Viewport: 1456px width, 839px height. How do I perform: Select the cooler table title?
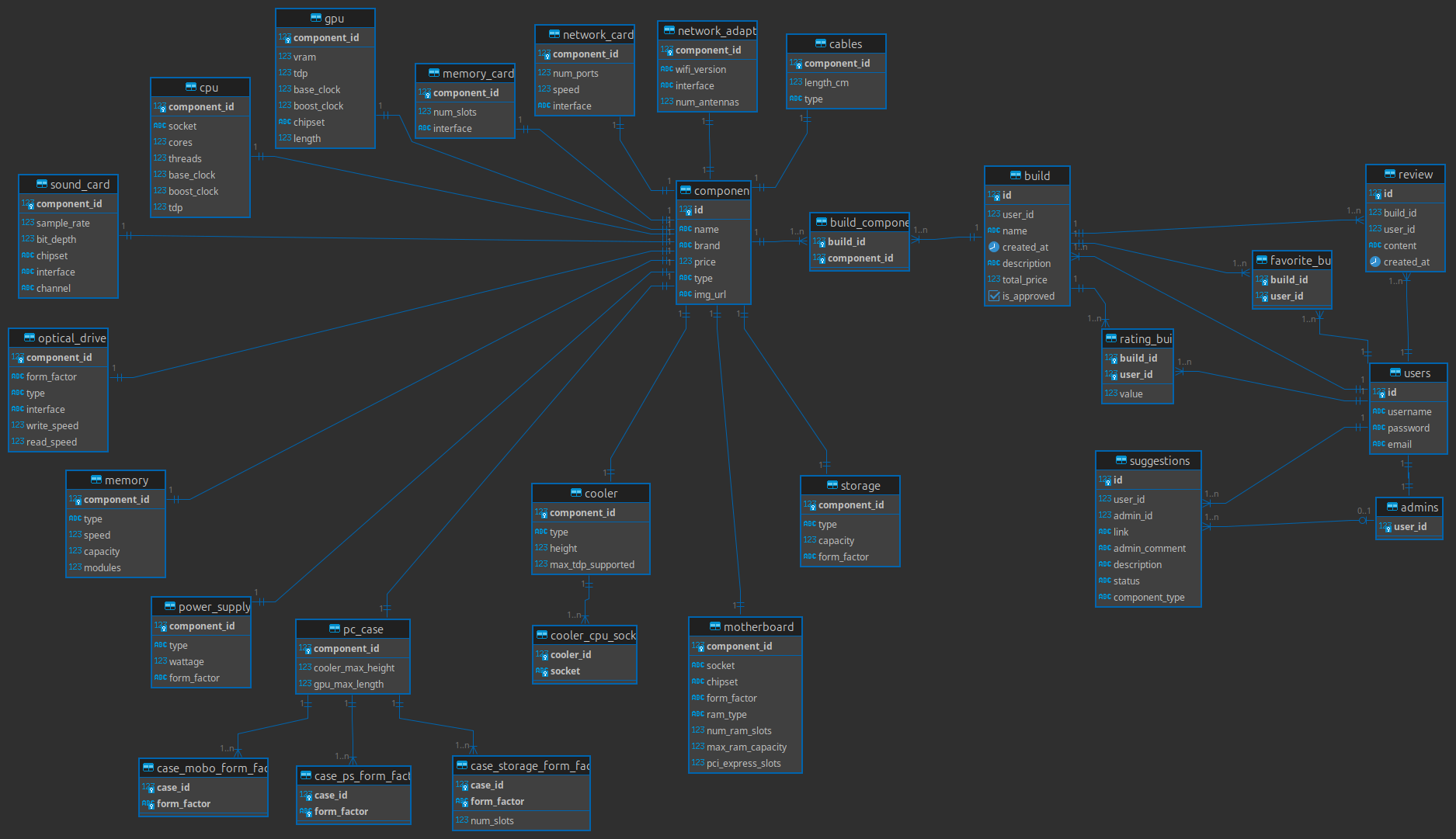600,494
